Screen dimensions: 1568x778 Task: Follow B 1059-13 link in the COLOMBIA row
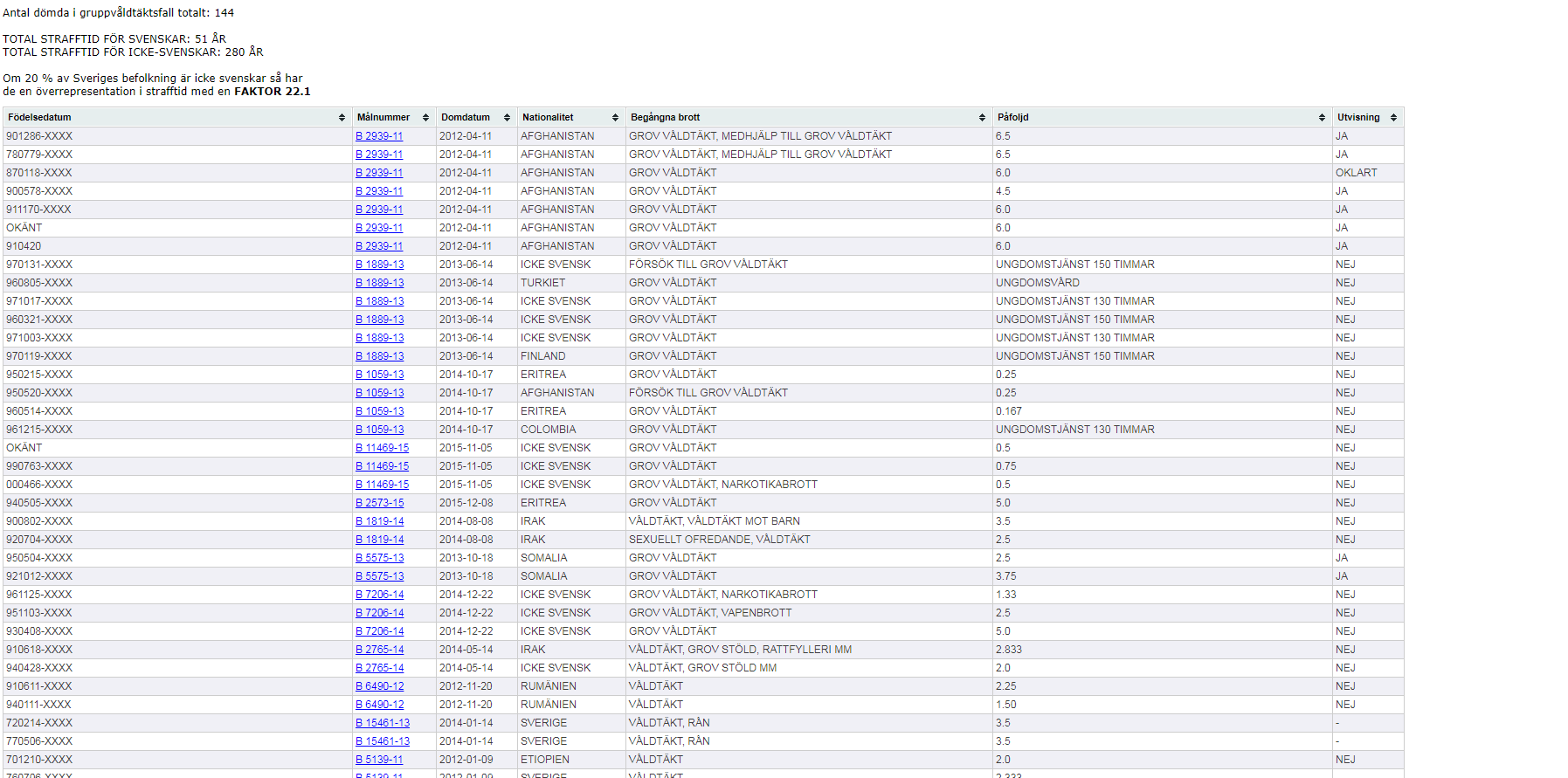pyautogui.click(x=379, y=430)
